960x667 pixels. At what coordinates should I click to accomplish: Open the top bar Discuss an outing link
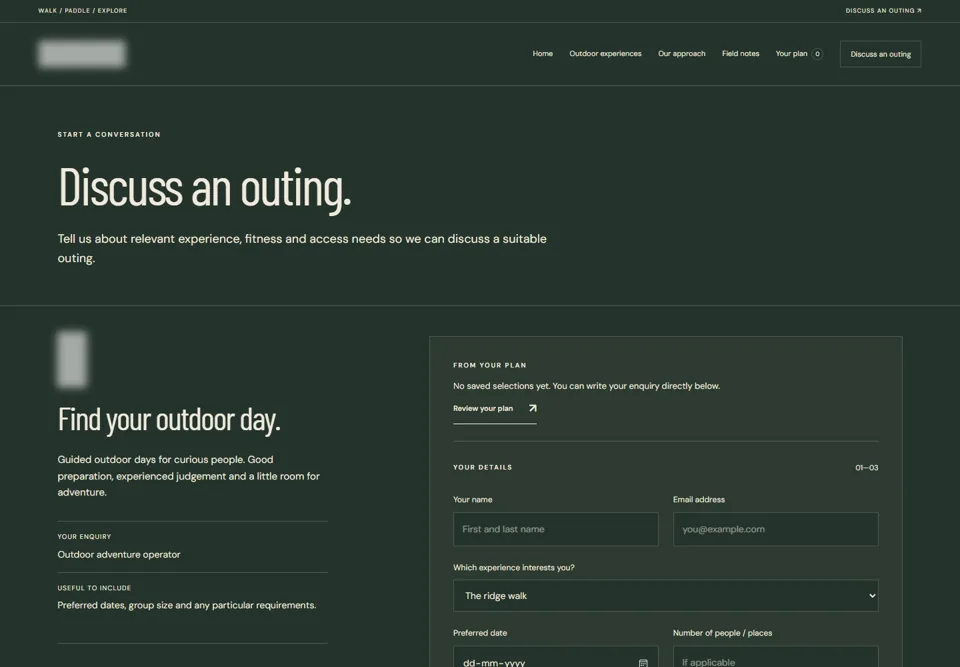tap(883, 10)
